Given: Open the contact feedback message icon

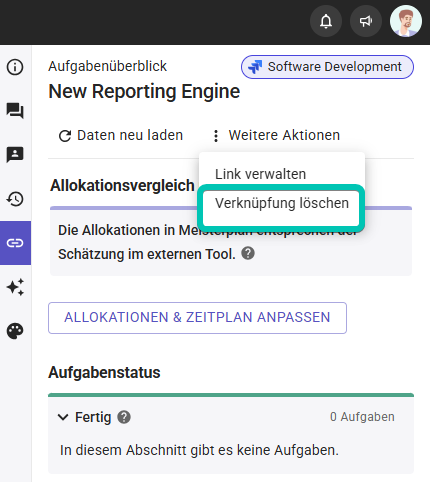Looking at the screenshot, I should click(x=15, y=155).
